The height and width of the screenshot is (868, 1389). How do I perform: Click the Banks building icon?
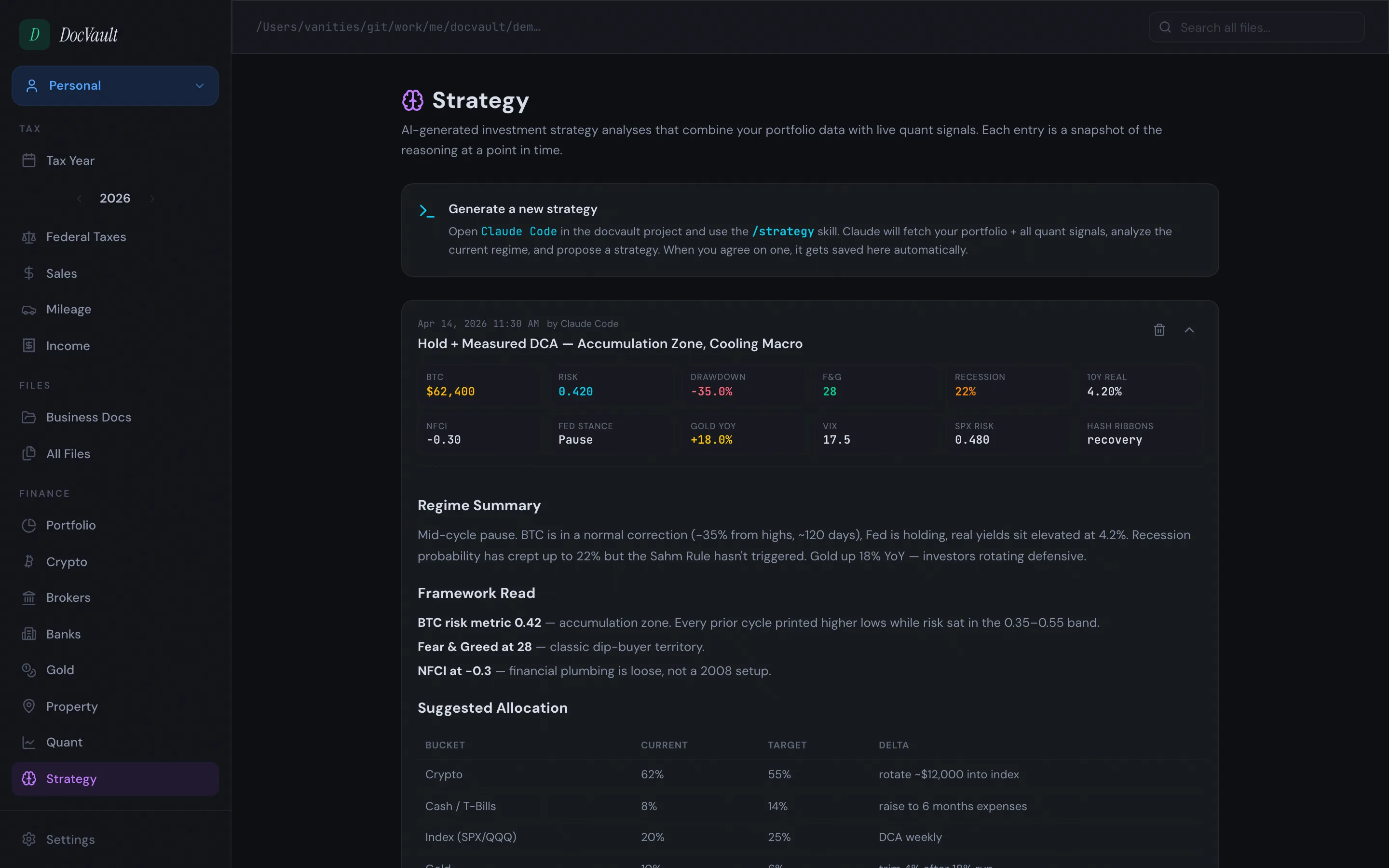coord(29,634)
